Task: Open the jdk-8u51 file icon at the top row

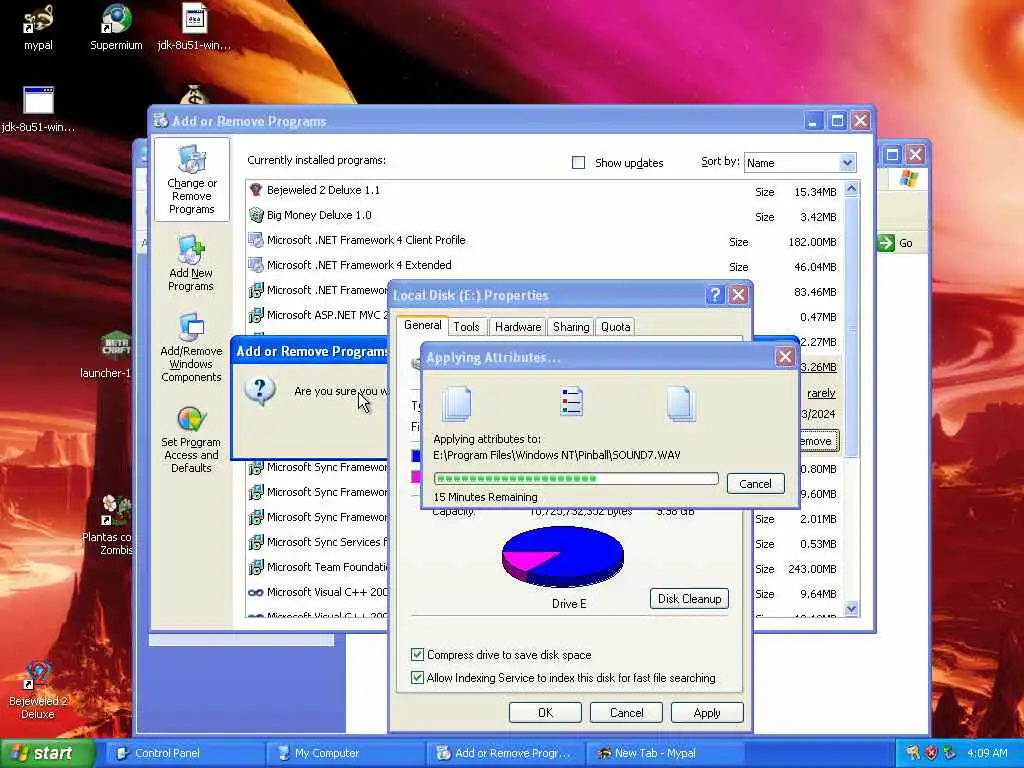Action: (x=194, y=26)
